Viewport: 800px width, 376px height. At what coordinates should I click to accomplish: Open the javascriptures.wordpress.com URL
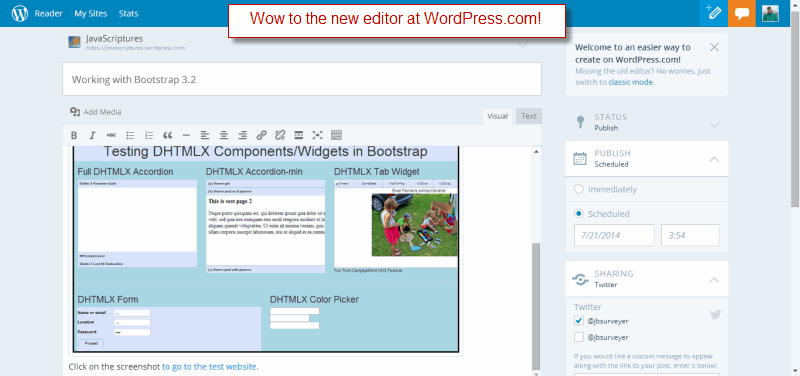[x=135, y=48]
